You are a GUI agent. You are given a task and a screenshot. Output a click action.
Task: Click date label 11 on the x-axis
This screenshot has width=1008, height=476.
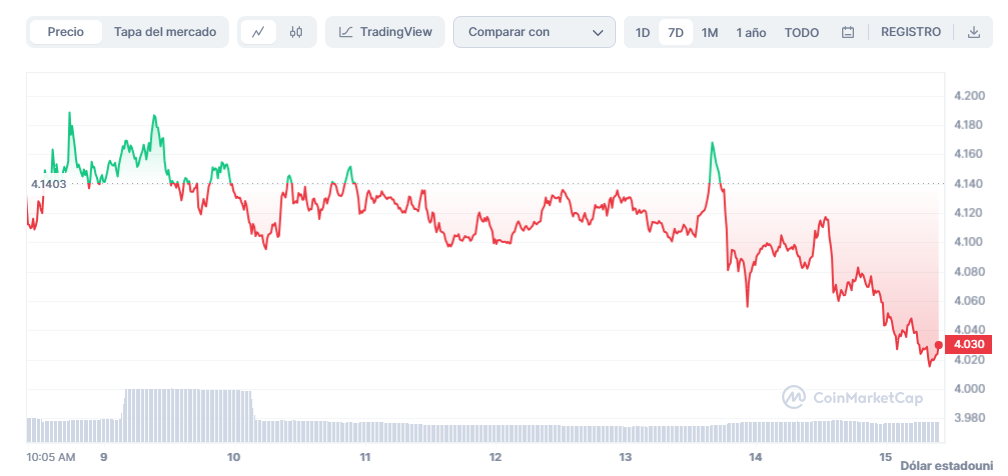click(x=365, y=457)
